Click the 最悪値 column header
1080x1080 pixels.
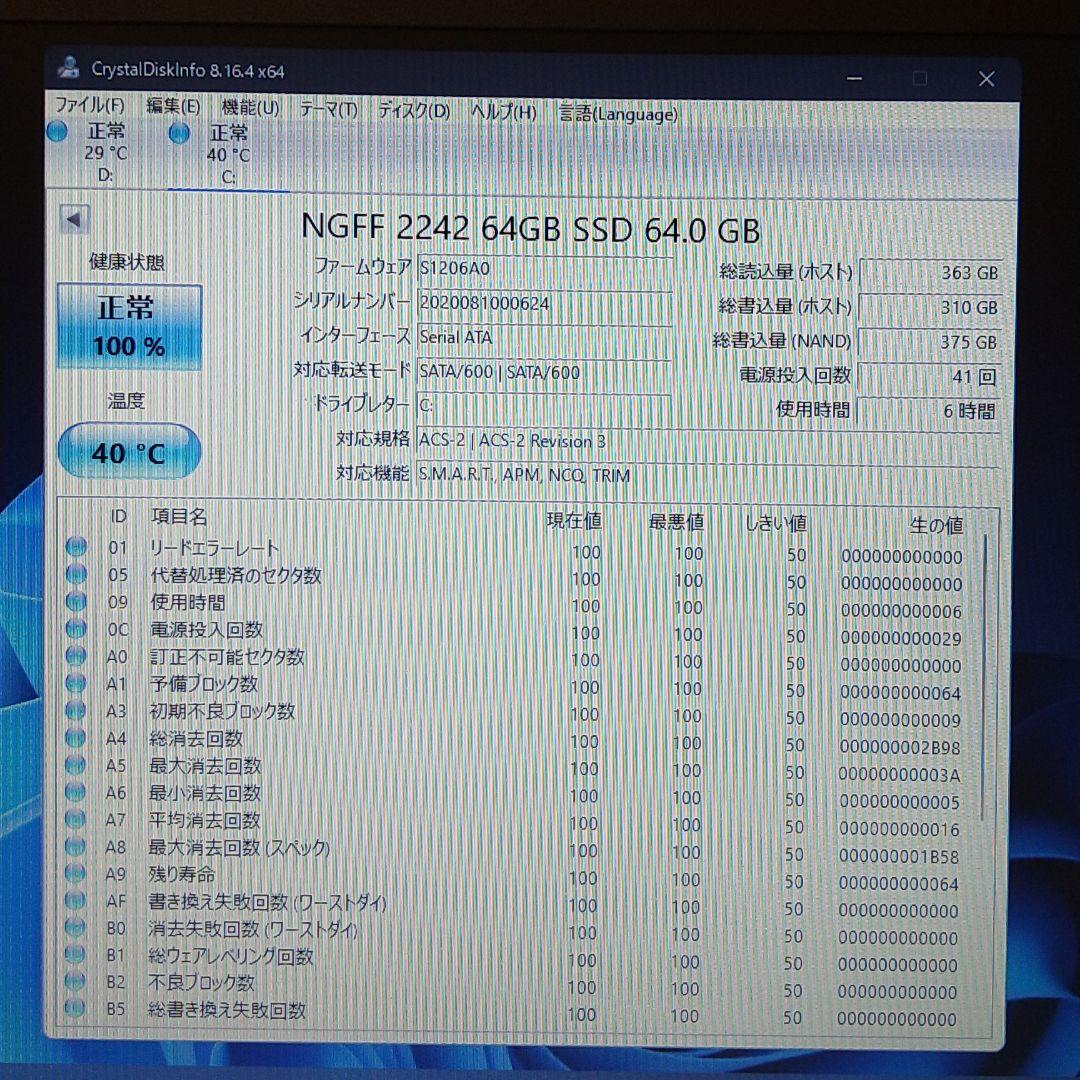[x=676, y=522]
